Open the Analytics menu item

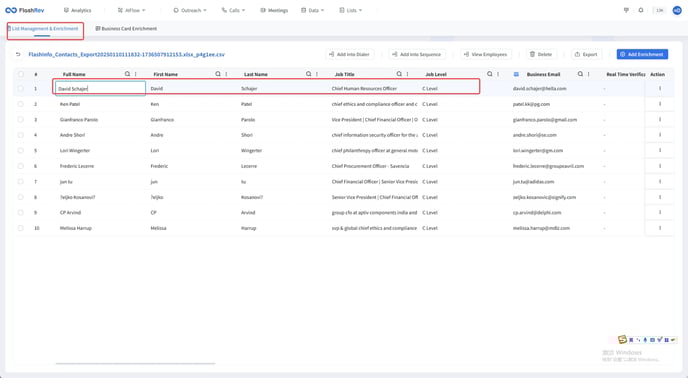(x=77, y=10)
